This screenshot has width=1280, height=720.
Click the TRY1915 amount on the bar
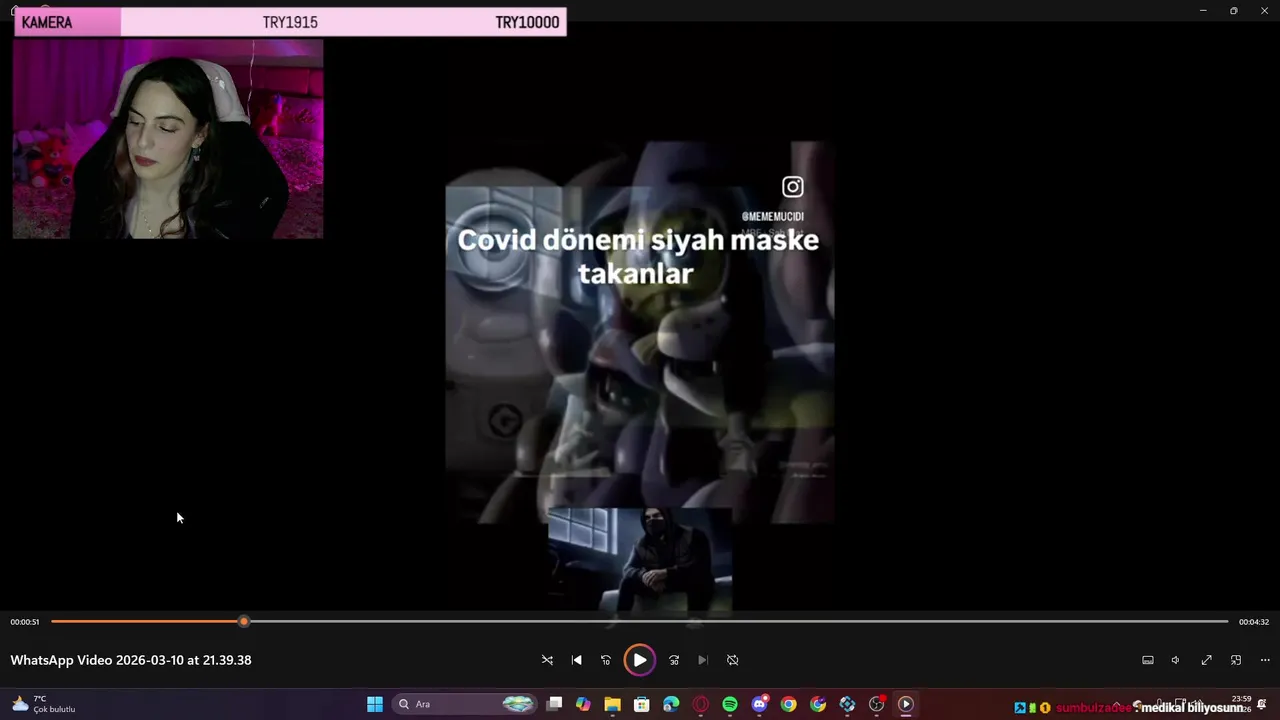click(x=290, y=22)
